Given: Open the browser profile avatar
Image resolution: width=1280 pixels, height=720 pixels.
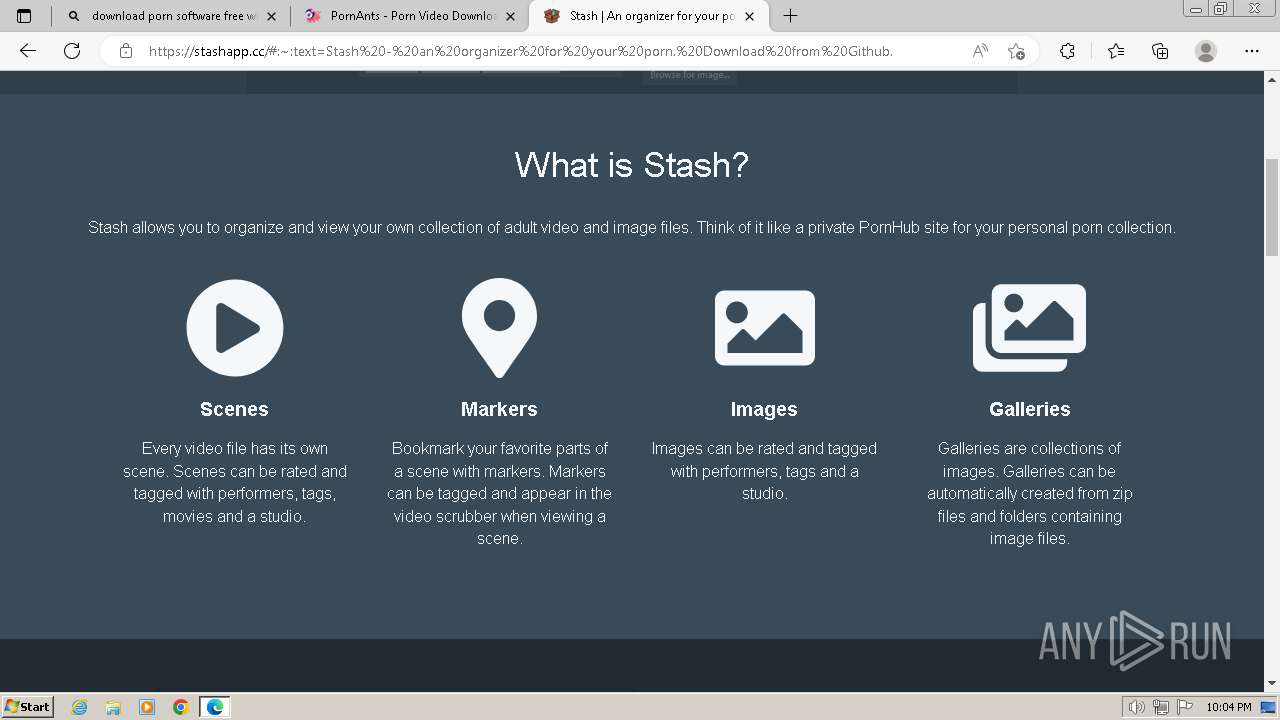Looking at the screenshot, I should pyautogui.click(x=1206, y=51).
